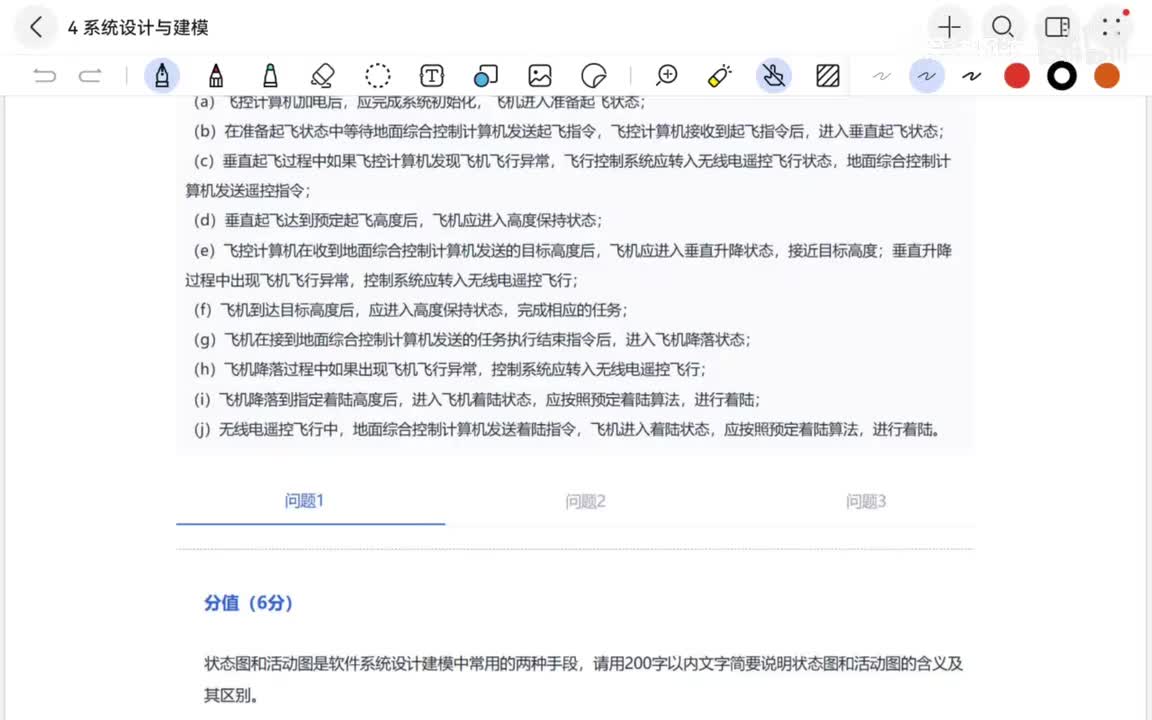Click the question text 状态图和活动图是软件系统
This screenshot has width=1152, height=720.
tap(583, 679)
